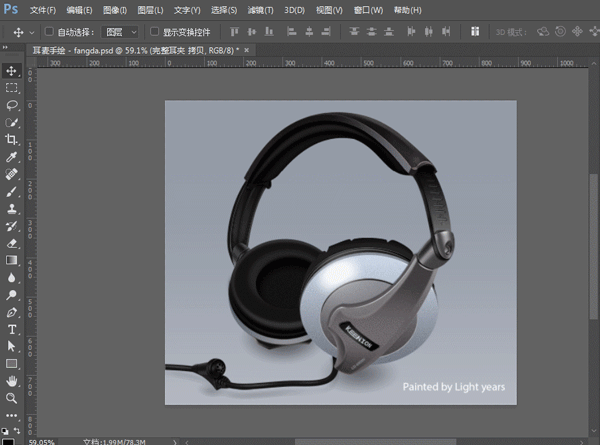Enable the 显示变换控件 checkbox
The image size is (600, 445).
154,31
